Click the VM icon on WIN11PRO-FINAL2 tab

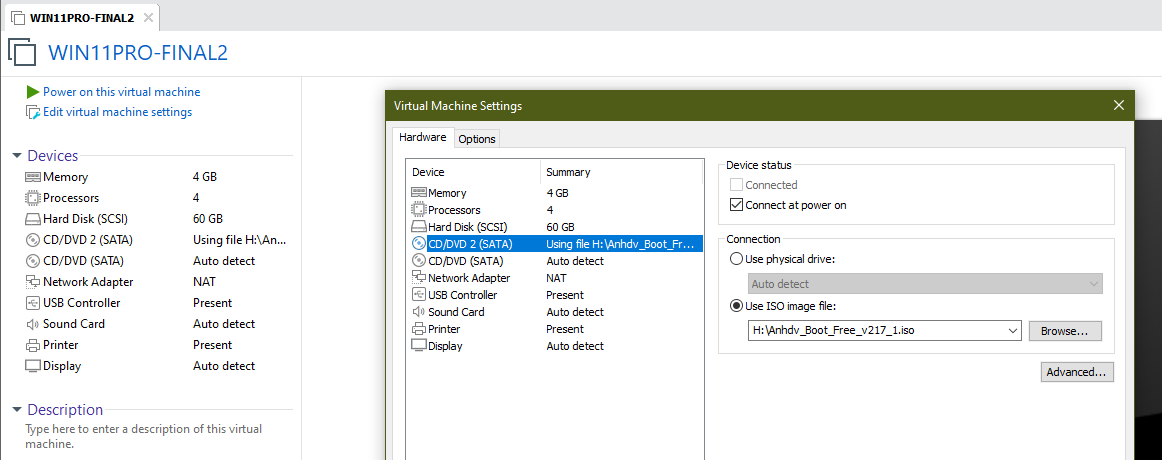click(x=18, y=17)
